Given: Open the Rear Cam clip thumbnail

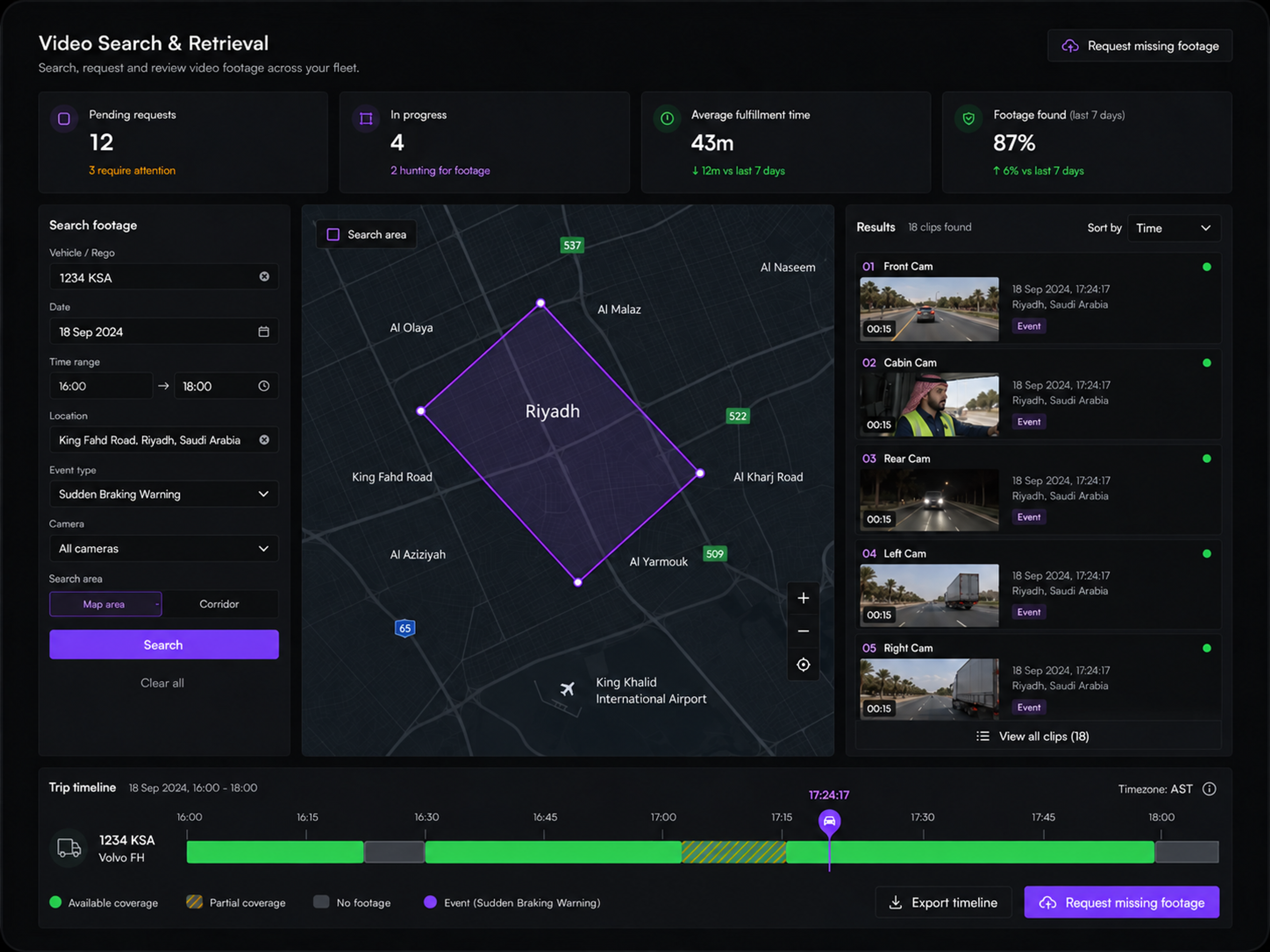Looking at the screenshot, I should pyautogui.click(x=930, y=500).
